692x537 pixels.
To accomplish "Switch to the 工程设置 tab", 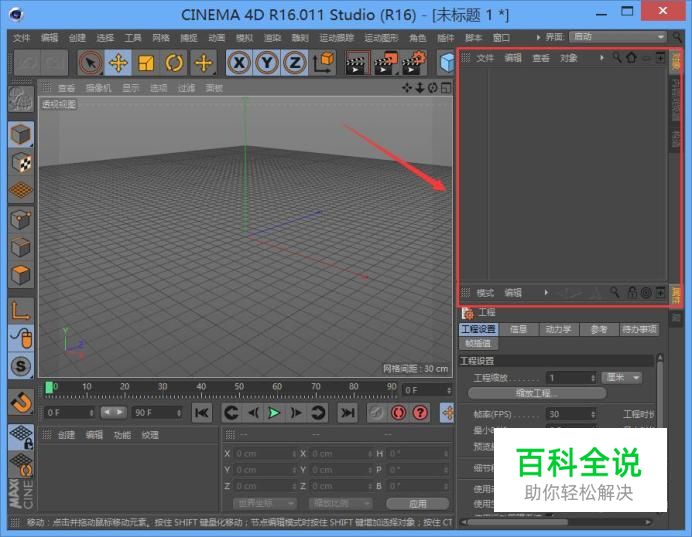I will pos(478,329).
